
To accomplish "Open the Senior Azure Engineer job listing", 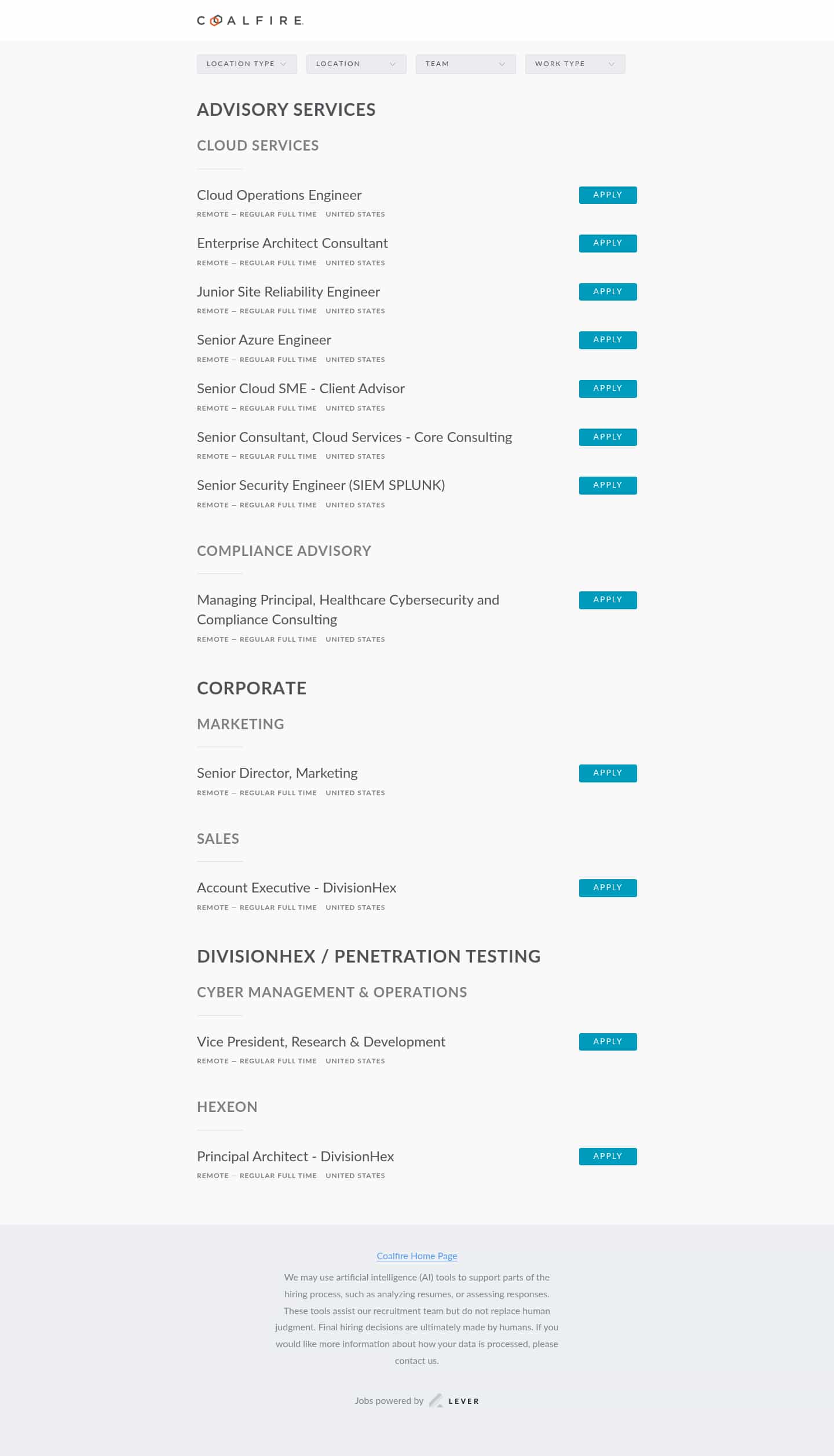I will tap(264, 340).
